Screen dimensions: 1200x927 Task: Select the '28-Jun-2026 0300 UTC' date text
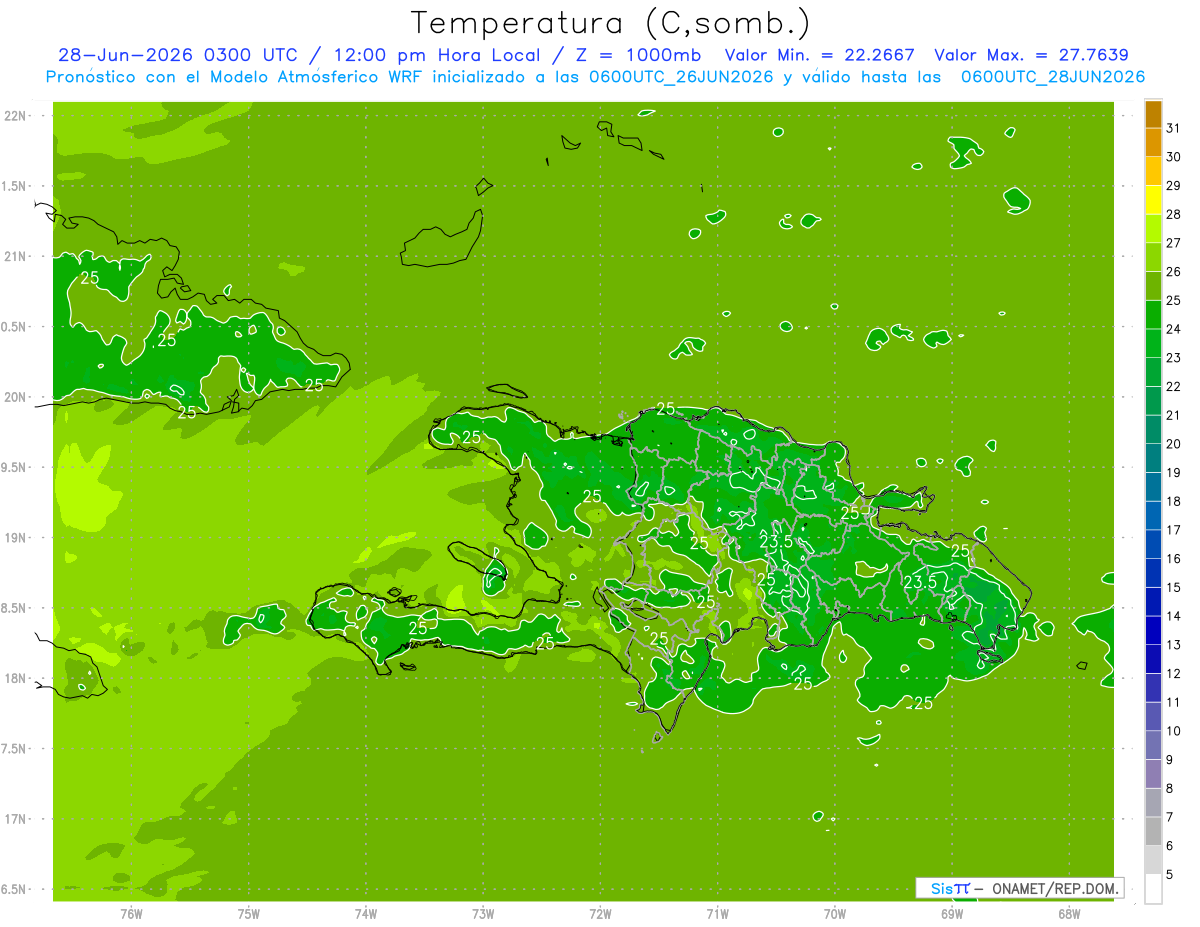pyautogui.click(x=177, y=56)
